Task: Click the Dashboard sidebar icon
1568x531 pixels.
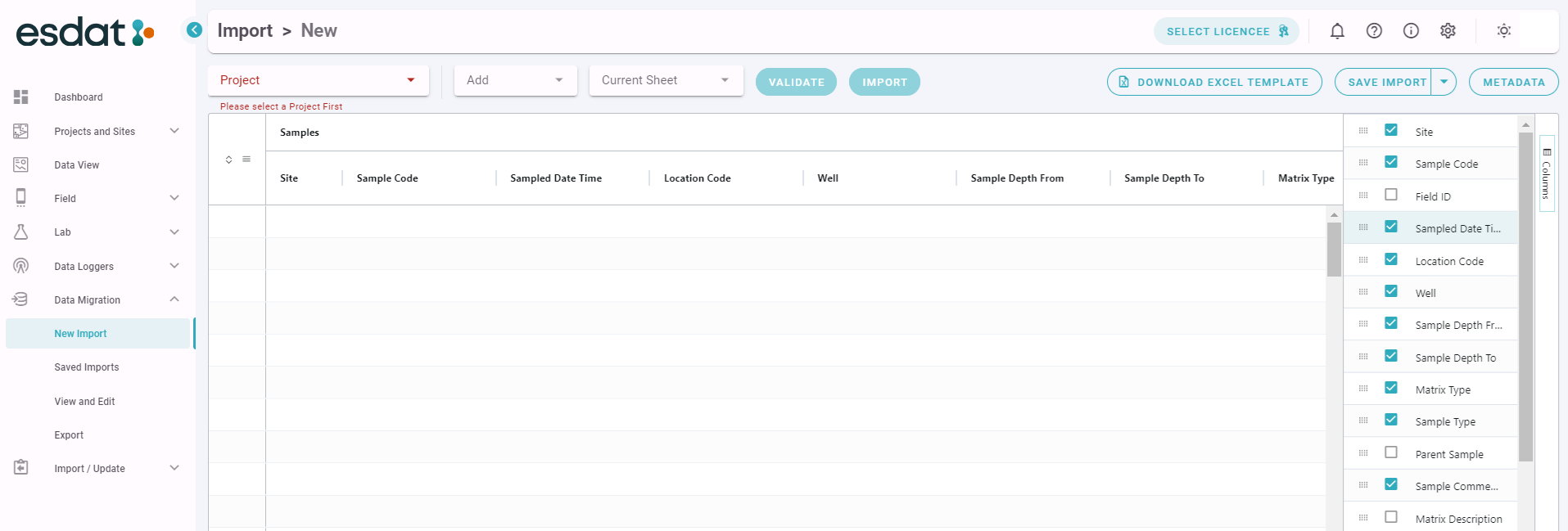Action: [21, 97]
